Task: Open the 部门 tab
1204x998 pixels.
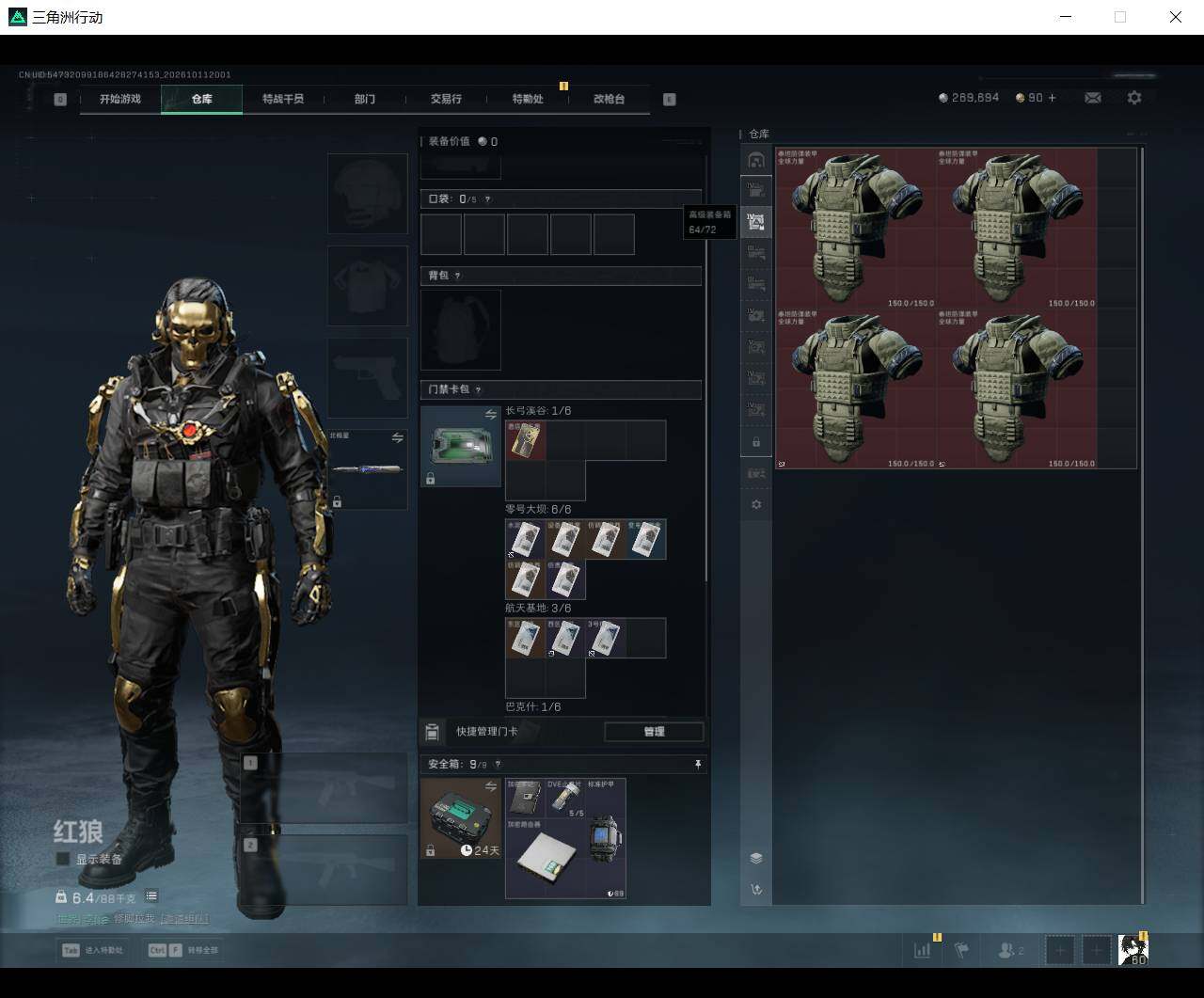Action: click(x=365, y=99)
